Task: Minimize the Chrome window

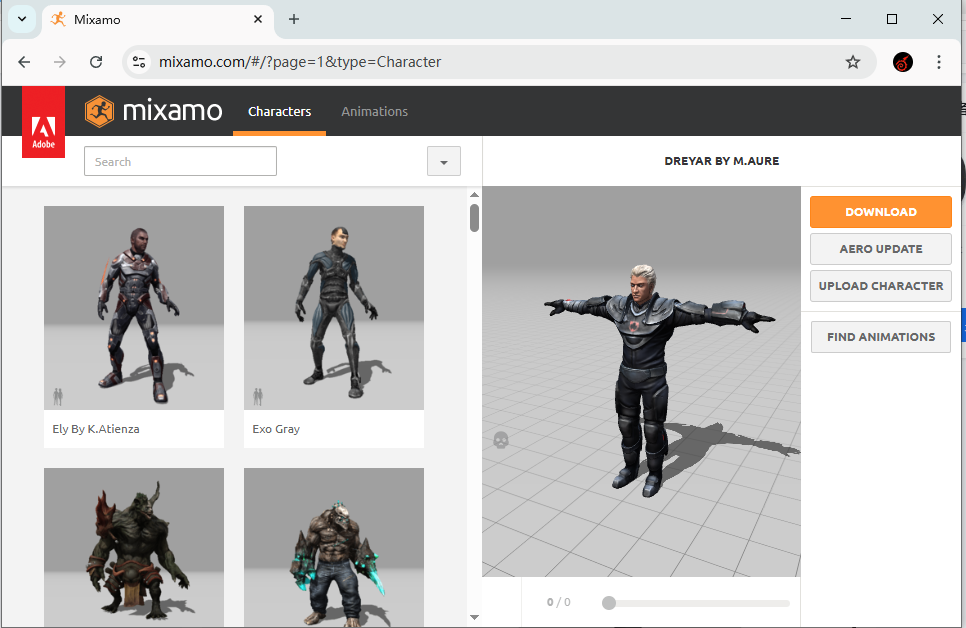Action: (x=846, y=19)
